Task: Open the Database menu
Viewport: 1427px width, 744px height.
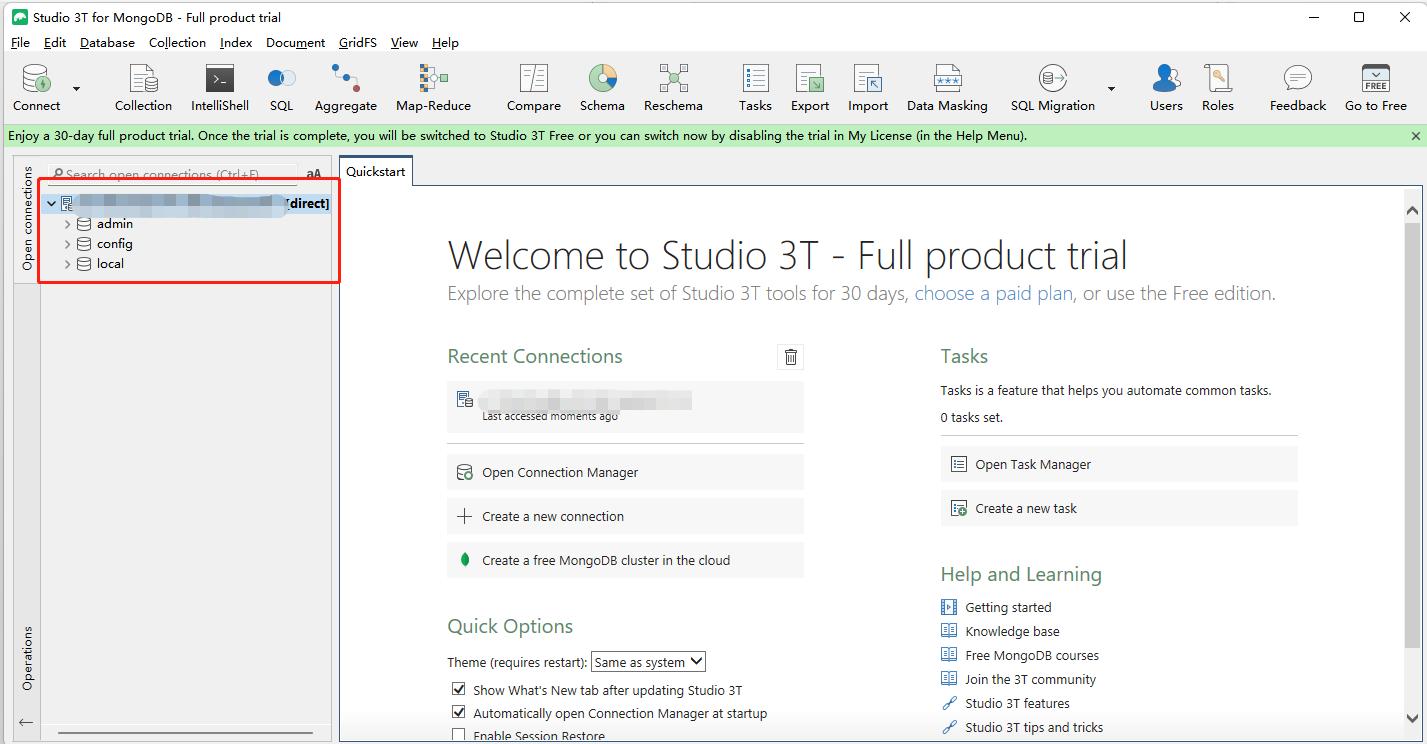Action: pyautogui.click(x=107, y=43)
